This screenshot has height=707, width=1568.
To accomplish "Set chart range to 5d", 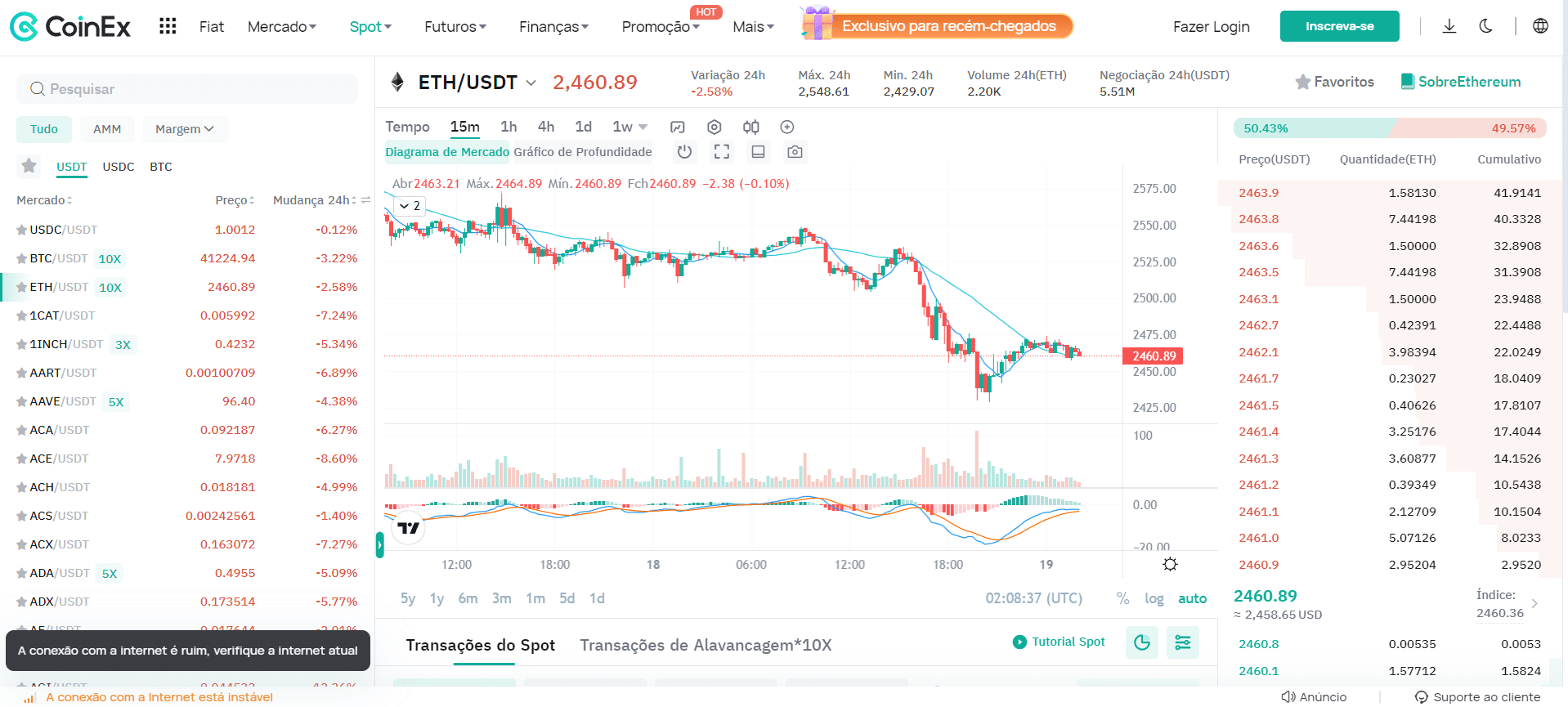I will pyautogui.click(x=567, y=598).
